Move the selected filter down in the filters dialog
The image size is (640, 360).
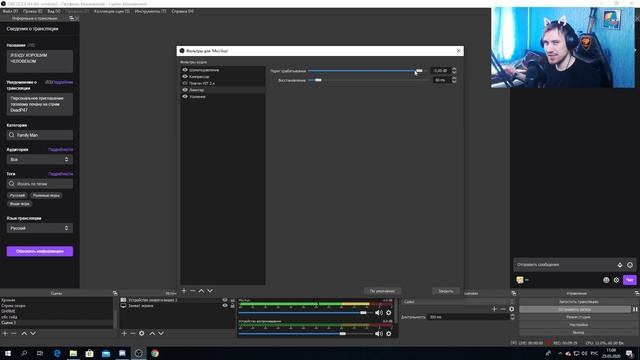click(210, 291)
